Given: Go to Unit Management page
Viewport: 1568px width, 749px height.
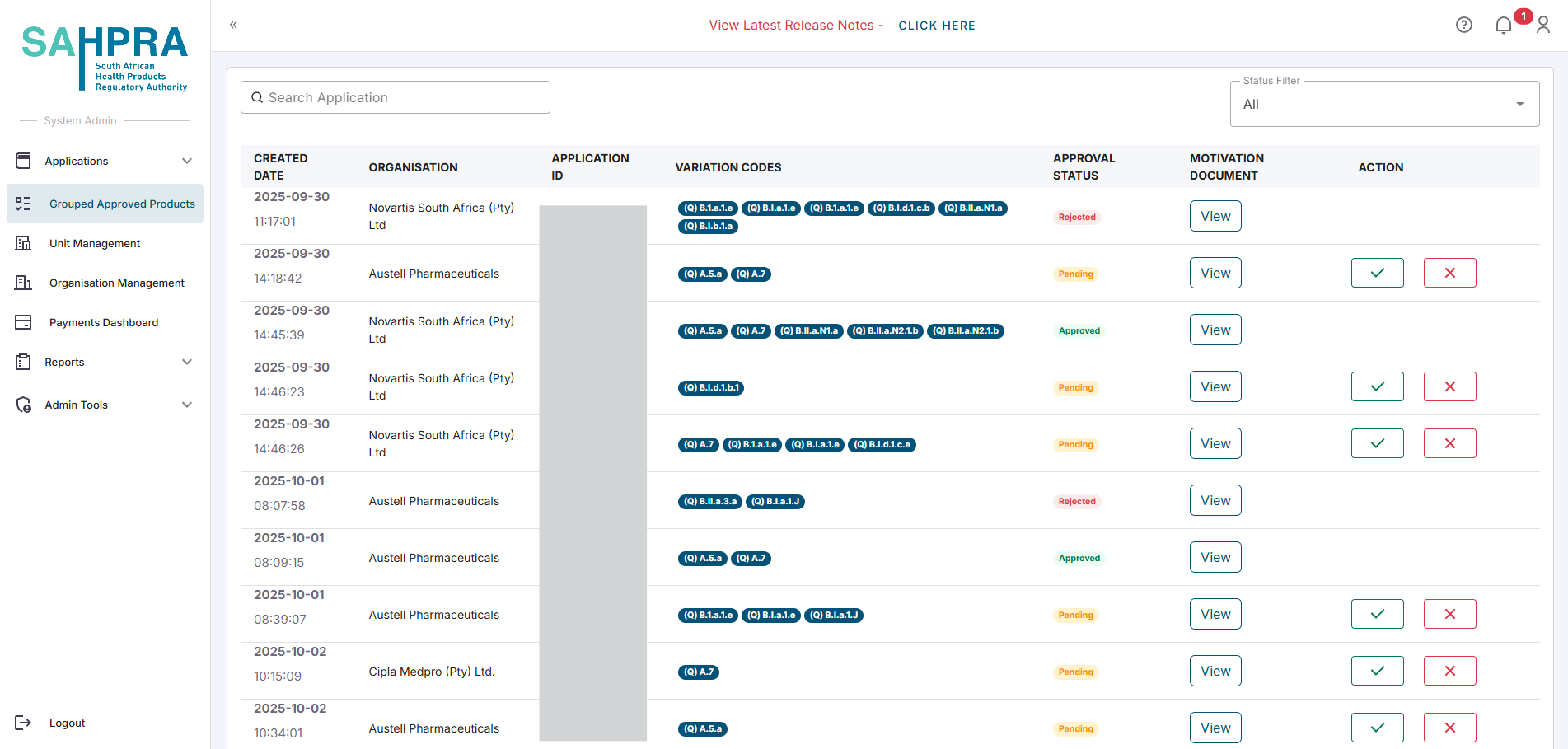Looking at the screenshot, I should point(95,243).
